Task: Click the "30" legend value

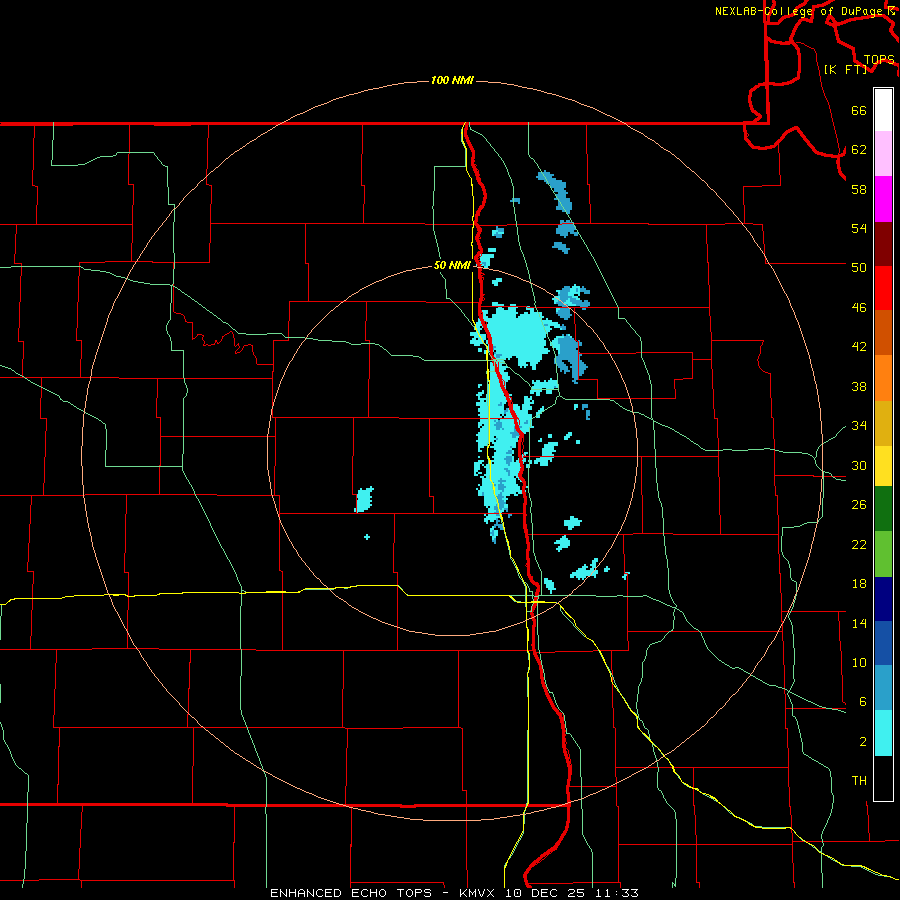Action: point(859,465)
